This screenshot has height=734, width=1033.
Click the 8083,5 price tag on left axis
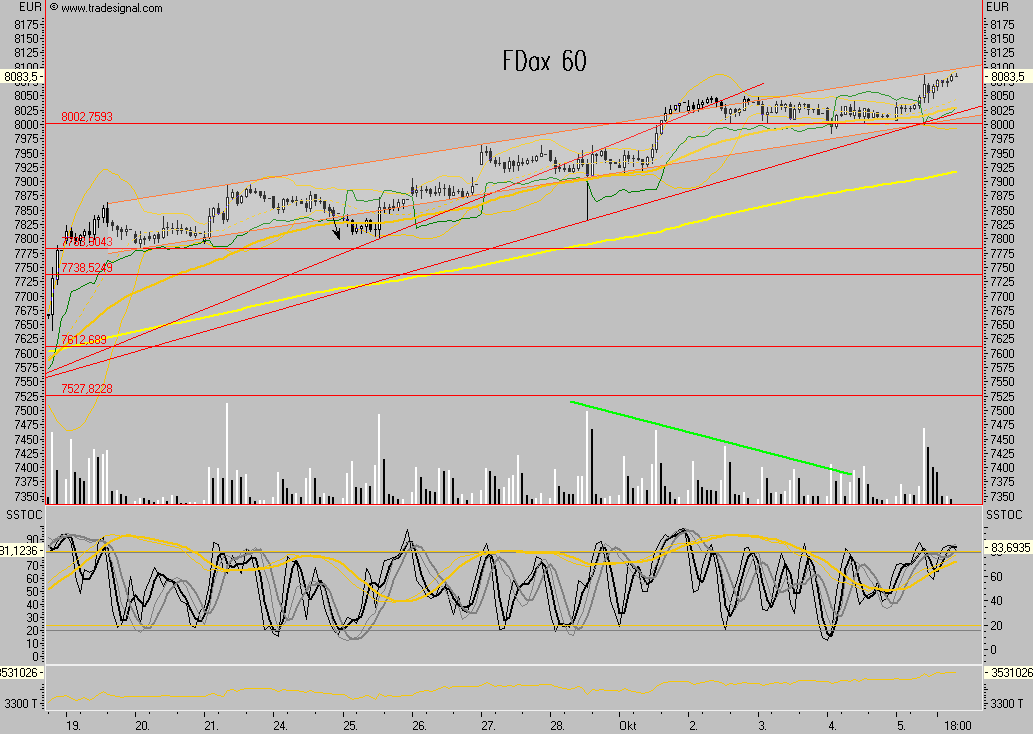coord(21,76)
